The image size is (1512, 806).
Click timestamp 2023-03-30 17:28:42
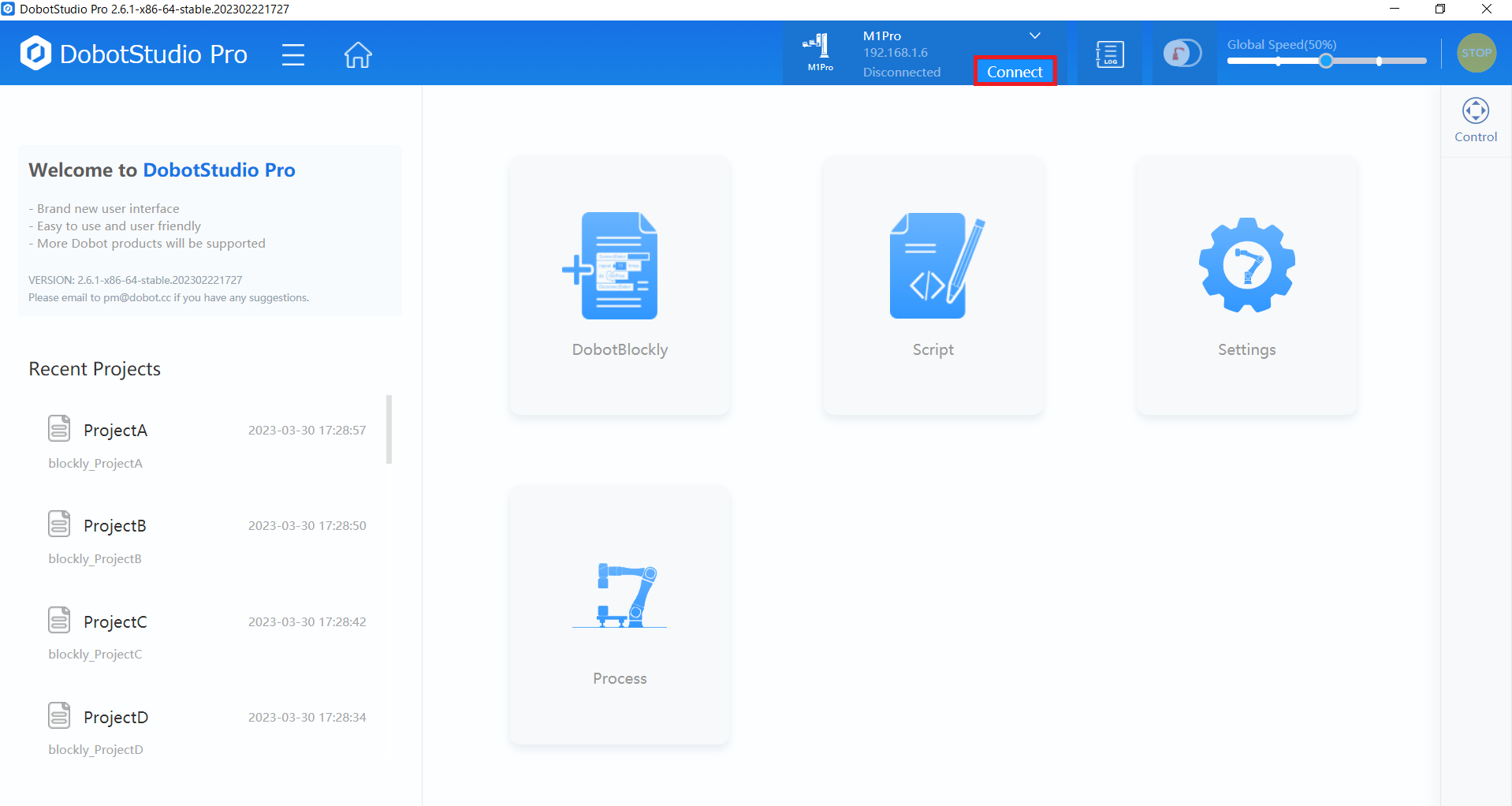click(x=307, y=621)
